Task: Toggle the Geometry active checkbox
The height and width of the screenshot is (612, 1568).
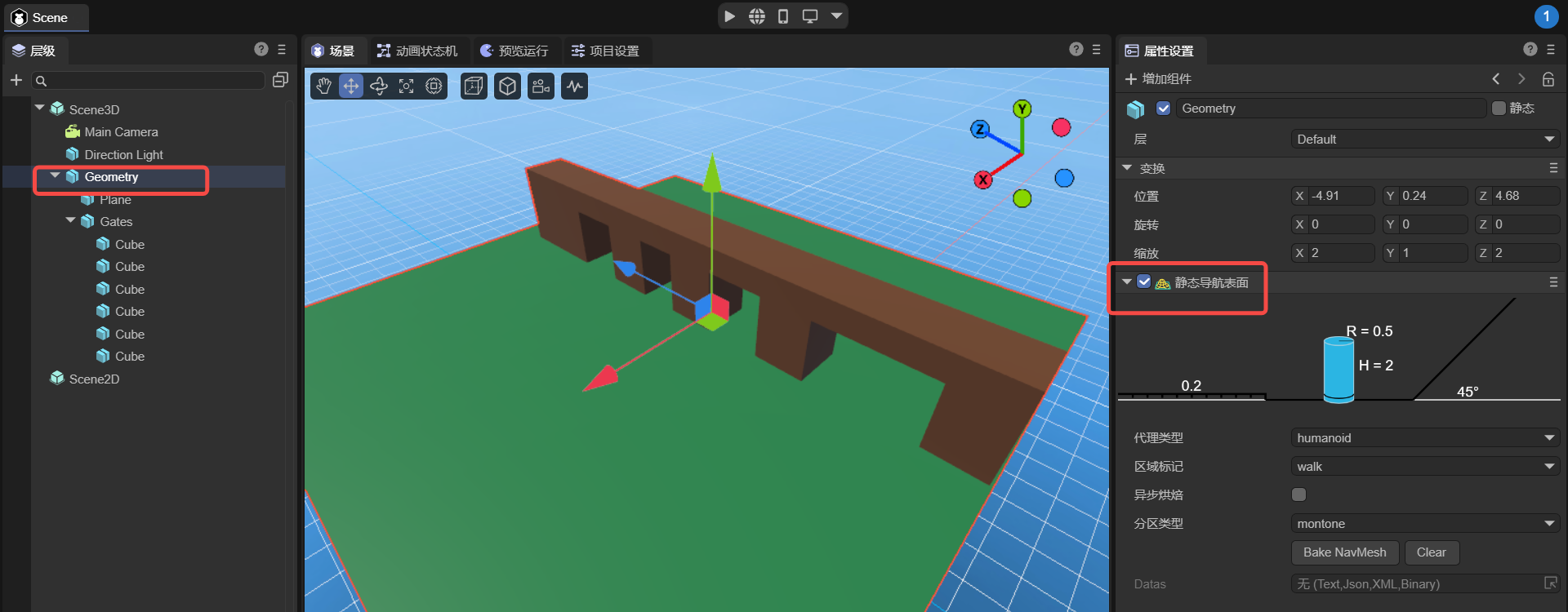Action: click(1164, 109)
